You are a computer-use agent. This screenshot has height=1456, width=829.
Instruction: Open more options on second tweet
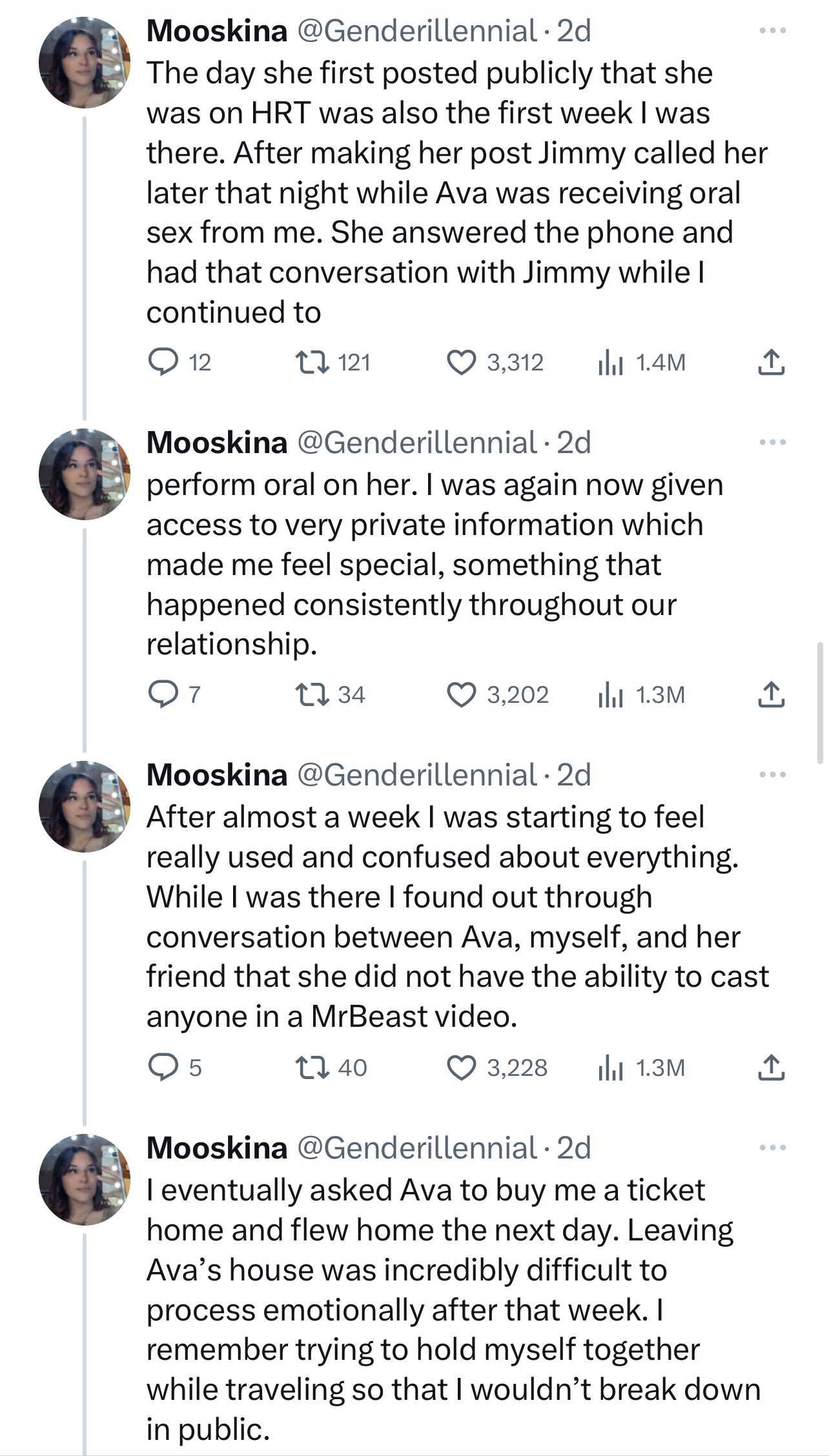point(772,442)
